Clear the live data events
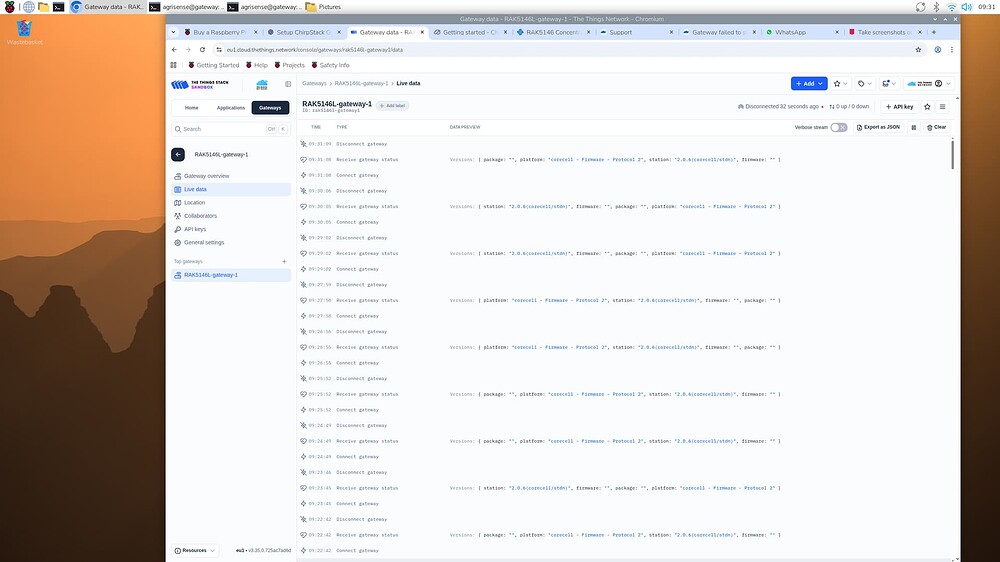The height and width of the screenshot is (562, 1000). click(x=936, y=127)
